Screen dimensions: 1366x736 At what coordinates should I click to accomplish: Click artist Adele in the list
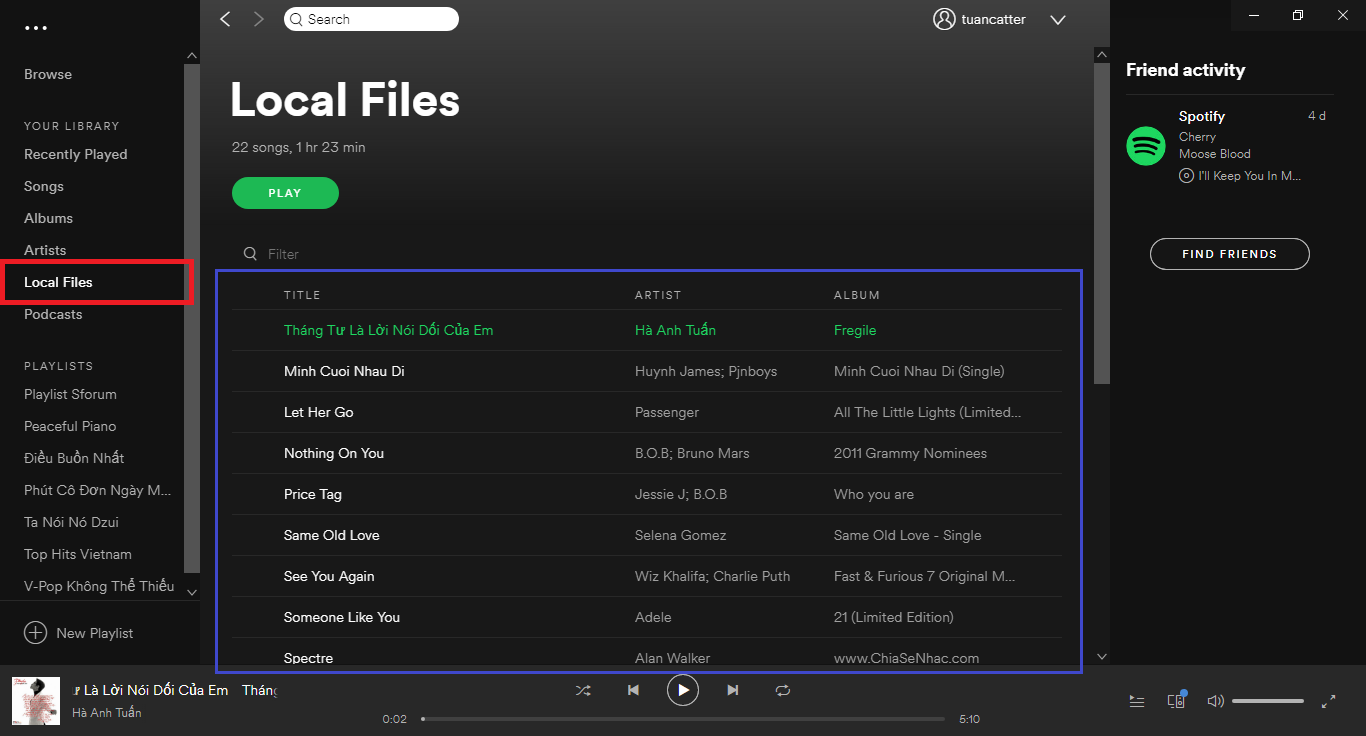coord(653,617)
